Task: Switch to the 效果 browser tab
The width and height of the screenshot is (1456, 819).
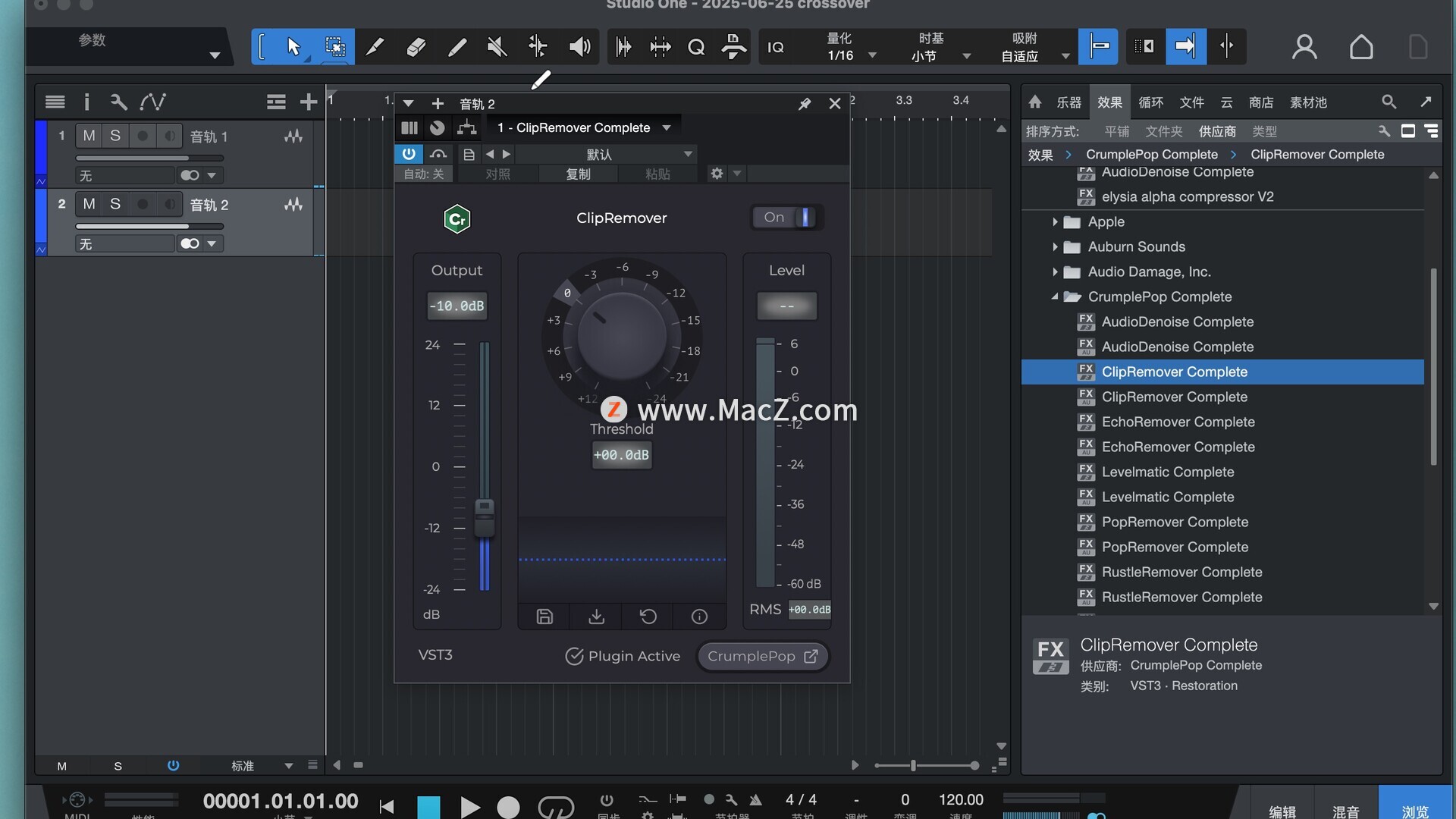Action: coord(1109,102)
